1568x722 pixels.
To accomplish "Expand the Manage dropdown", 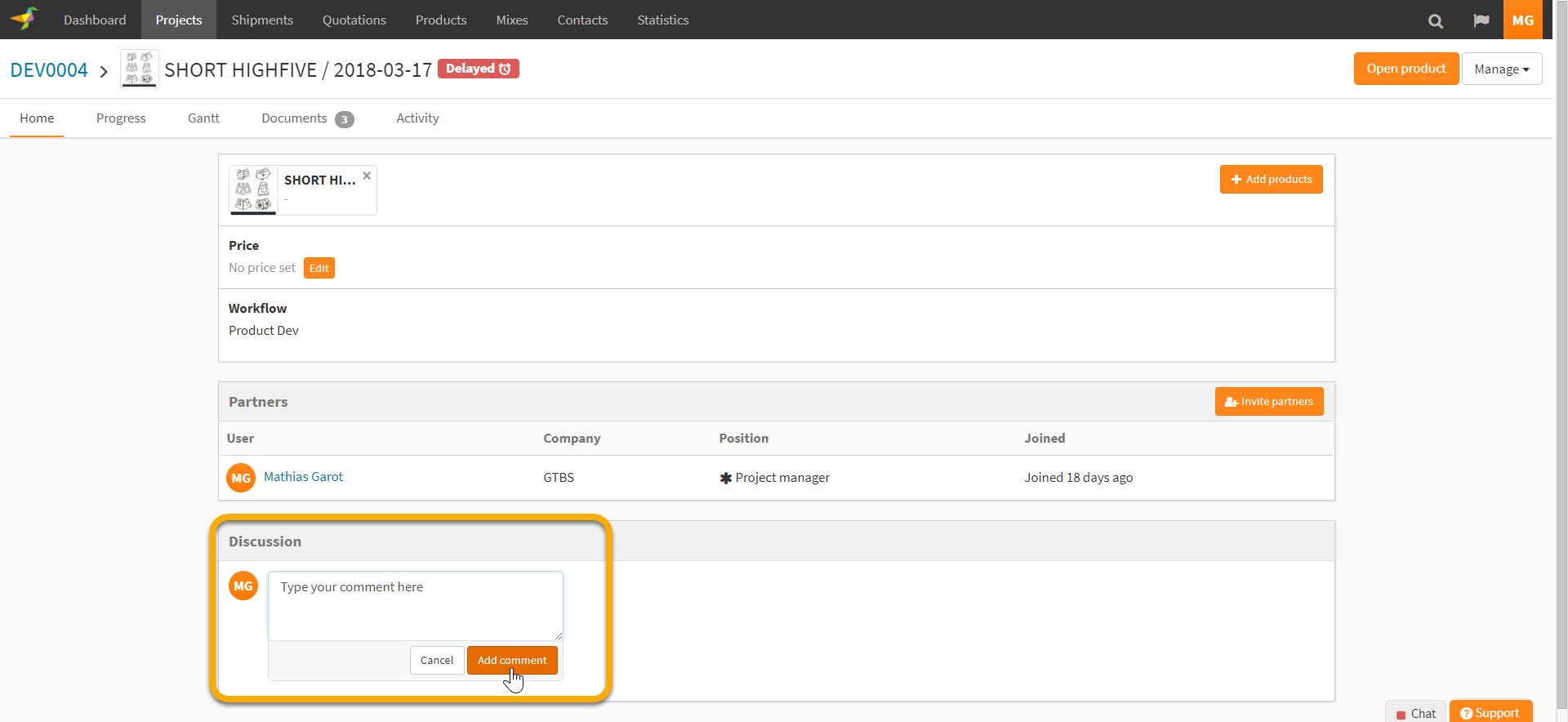I will pos(1501,69).
